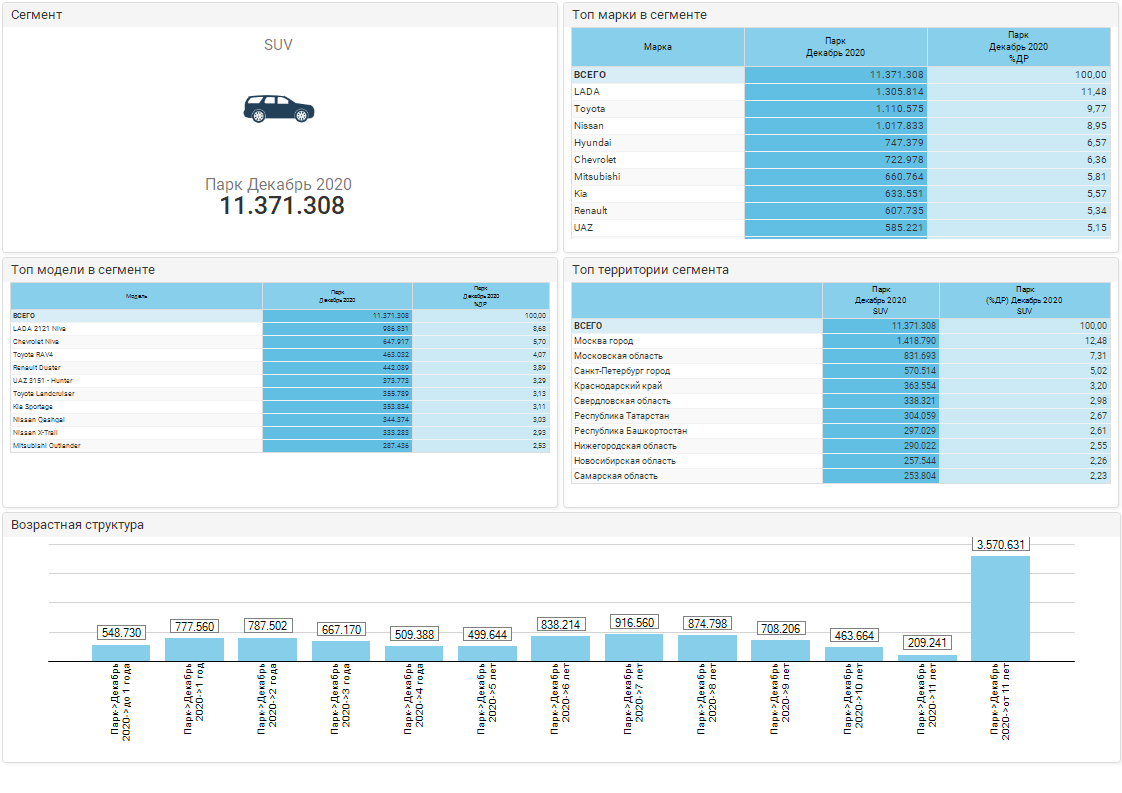Select the bar with value 548.730

tap(121, 652)
